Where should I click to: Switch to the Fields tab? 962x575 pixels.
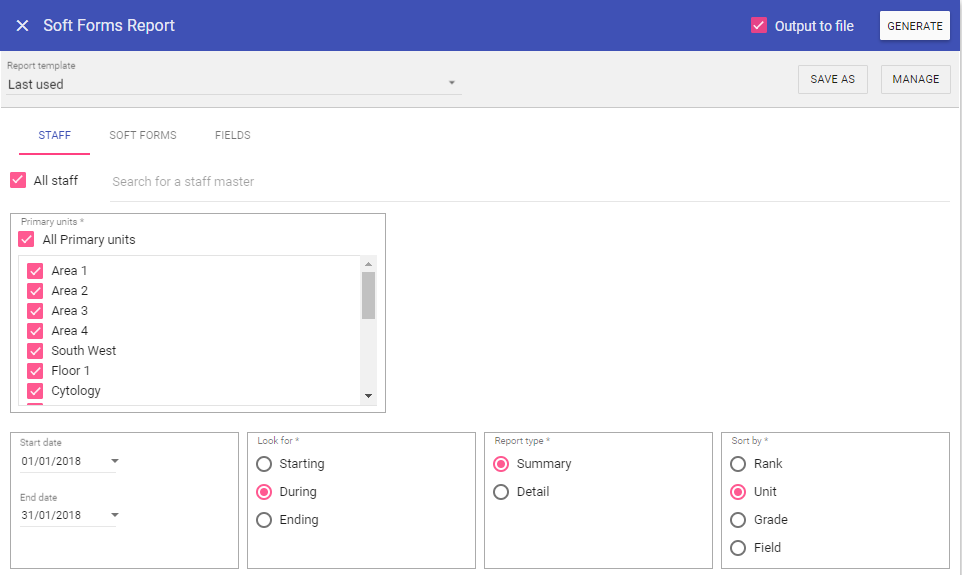(232, 136)
